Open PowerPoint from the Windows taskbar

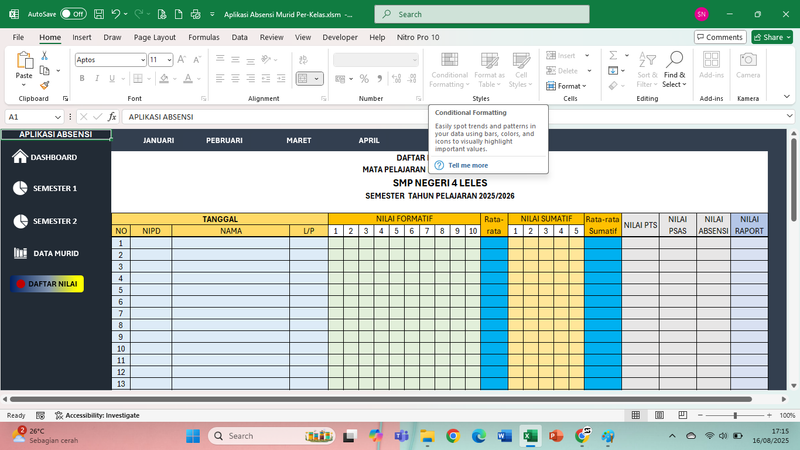click(x=556, y=436)
